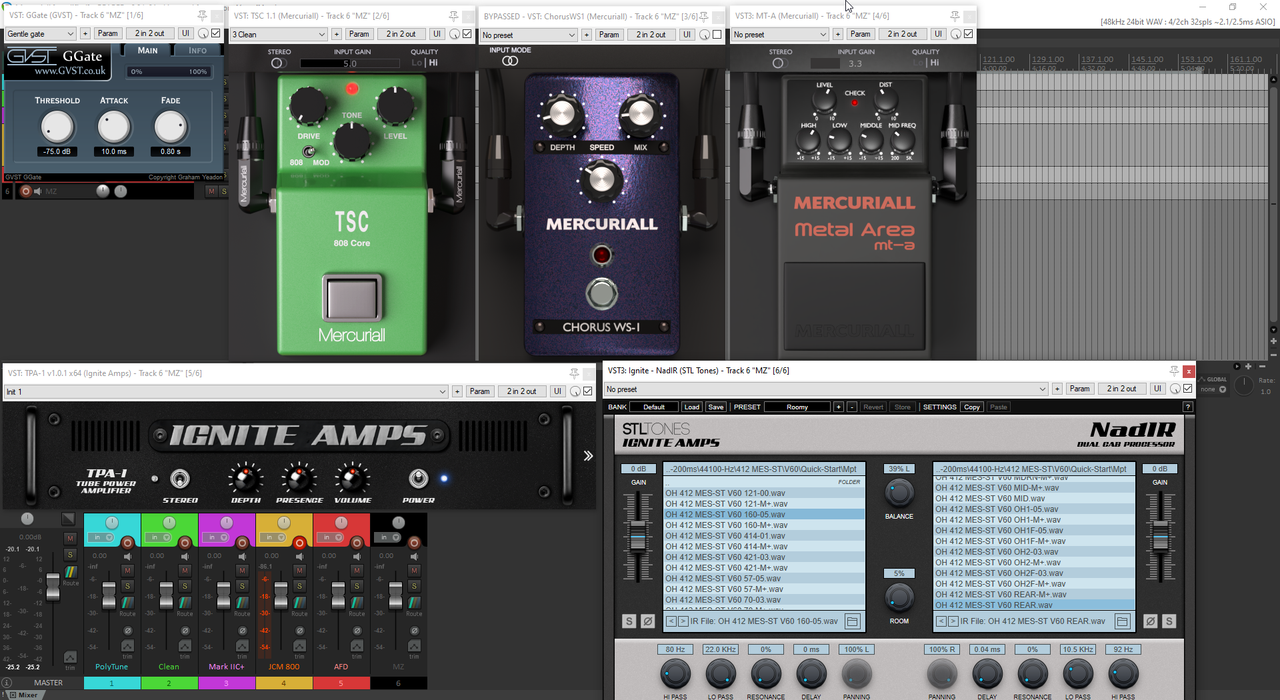Screen dimensions: 1280x700
Task: Click plus button next to NadIR Roomy preset
Action: [840, 407]
